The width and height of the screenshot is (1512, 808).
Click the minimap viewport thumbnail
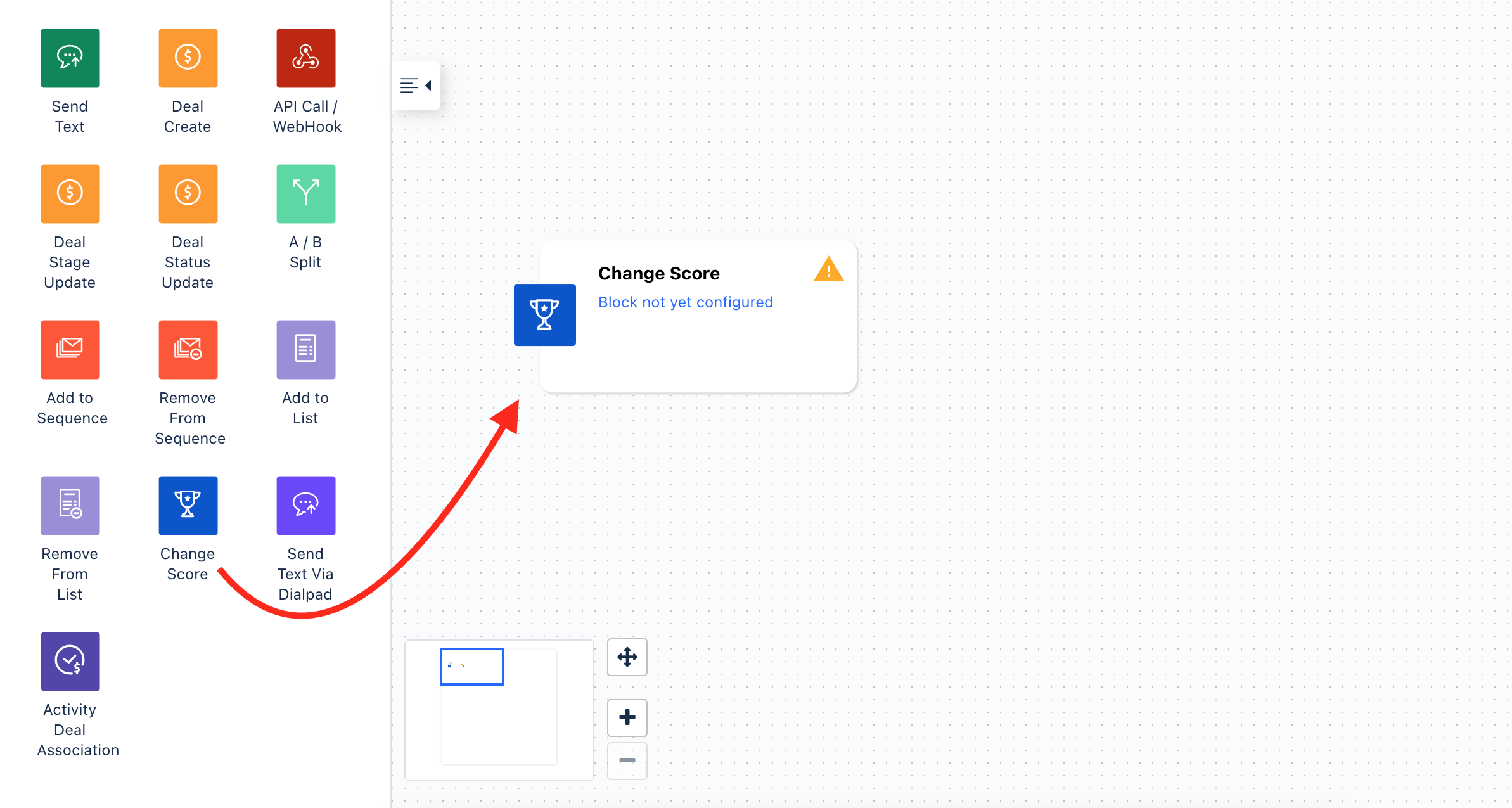[x=472, y=667]
